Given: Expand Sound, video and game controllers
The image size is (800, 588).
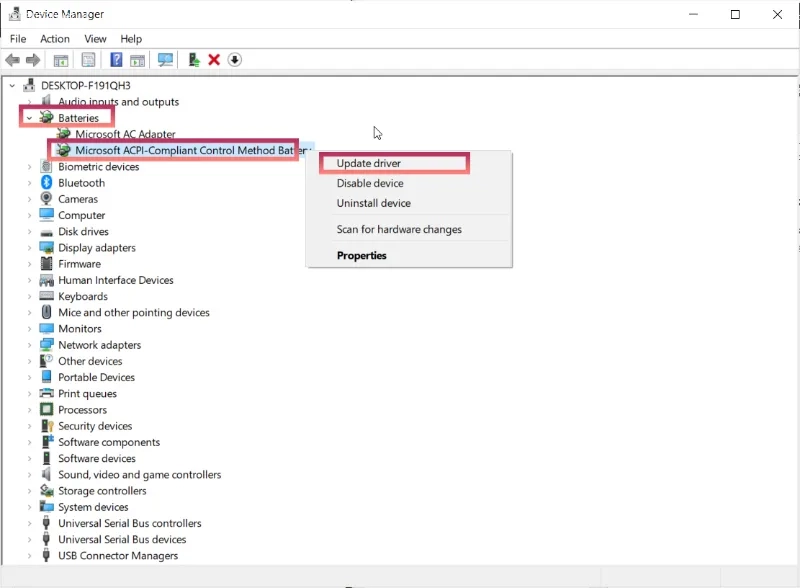Looking at the screenshot, I should [30, 475].
